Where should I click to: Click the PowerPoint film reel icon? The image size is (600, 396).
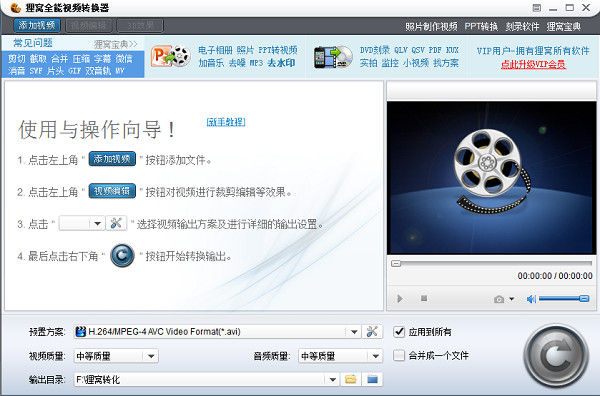click(171, 56)
